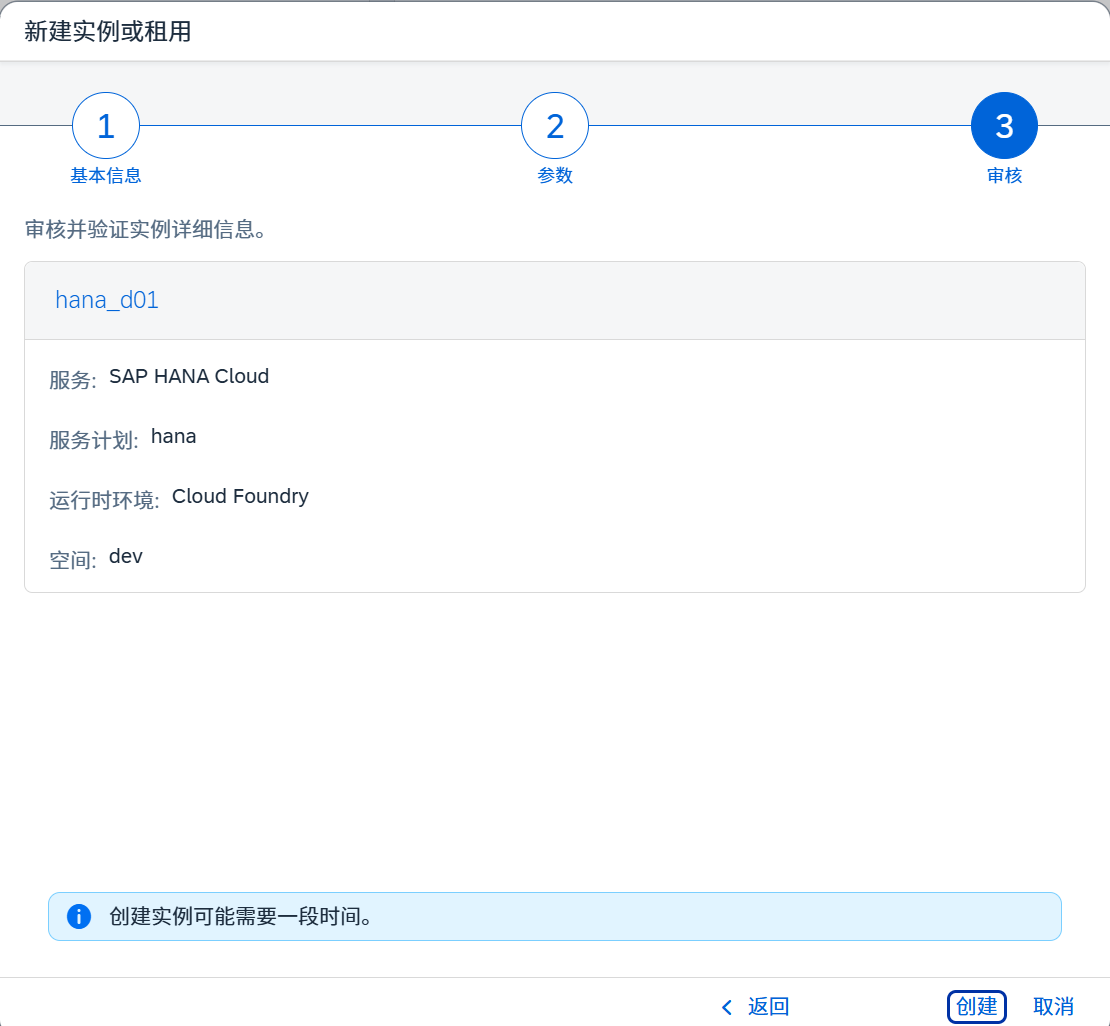Open the 参数 step label
Image resolution: width=1110 pixels, height=1026 pixels.
click(x=555, y=176)
